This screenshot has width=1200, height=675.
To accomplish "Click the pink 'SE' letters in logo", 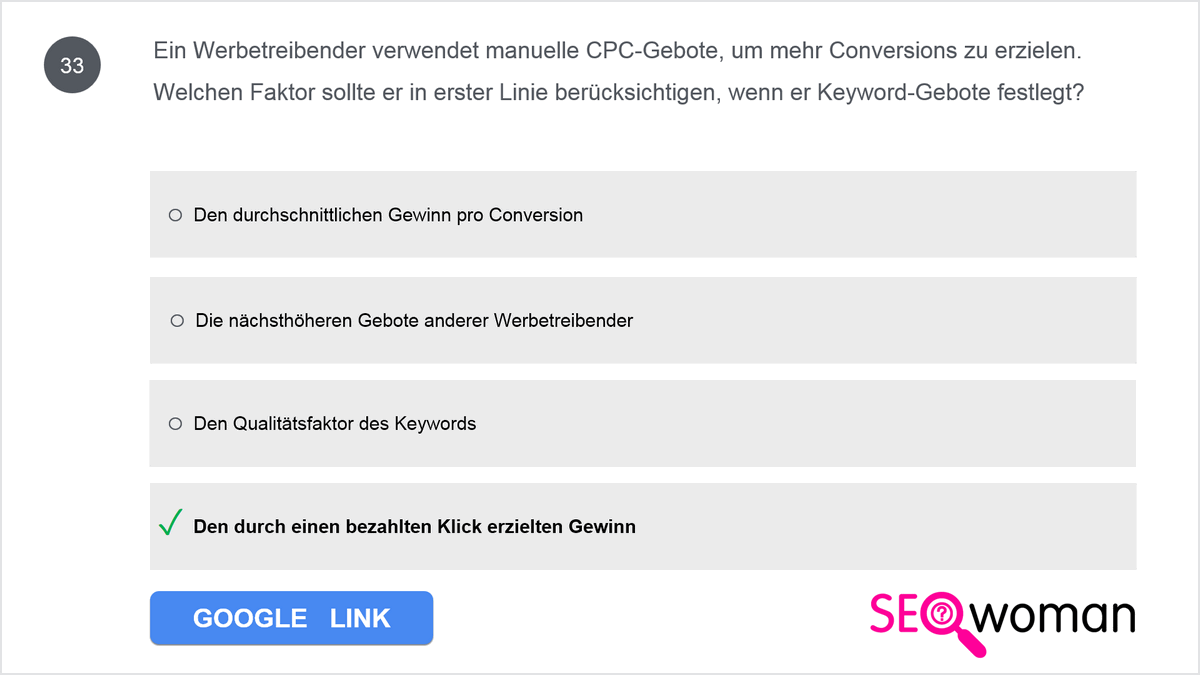I will click(895, 614).
